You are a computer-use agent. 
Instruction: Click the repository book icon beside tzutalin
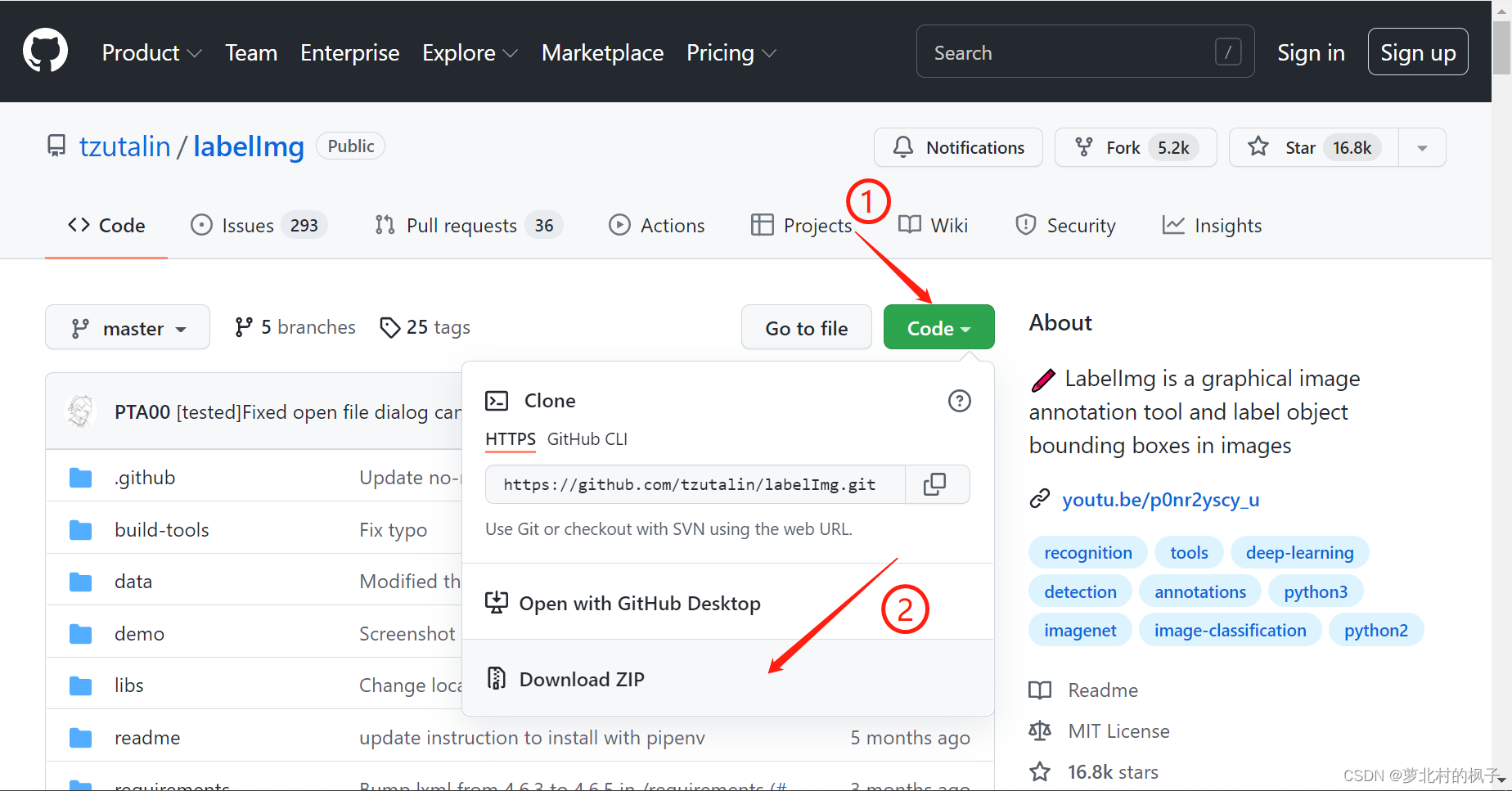(x=56, y=146)
